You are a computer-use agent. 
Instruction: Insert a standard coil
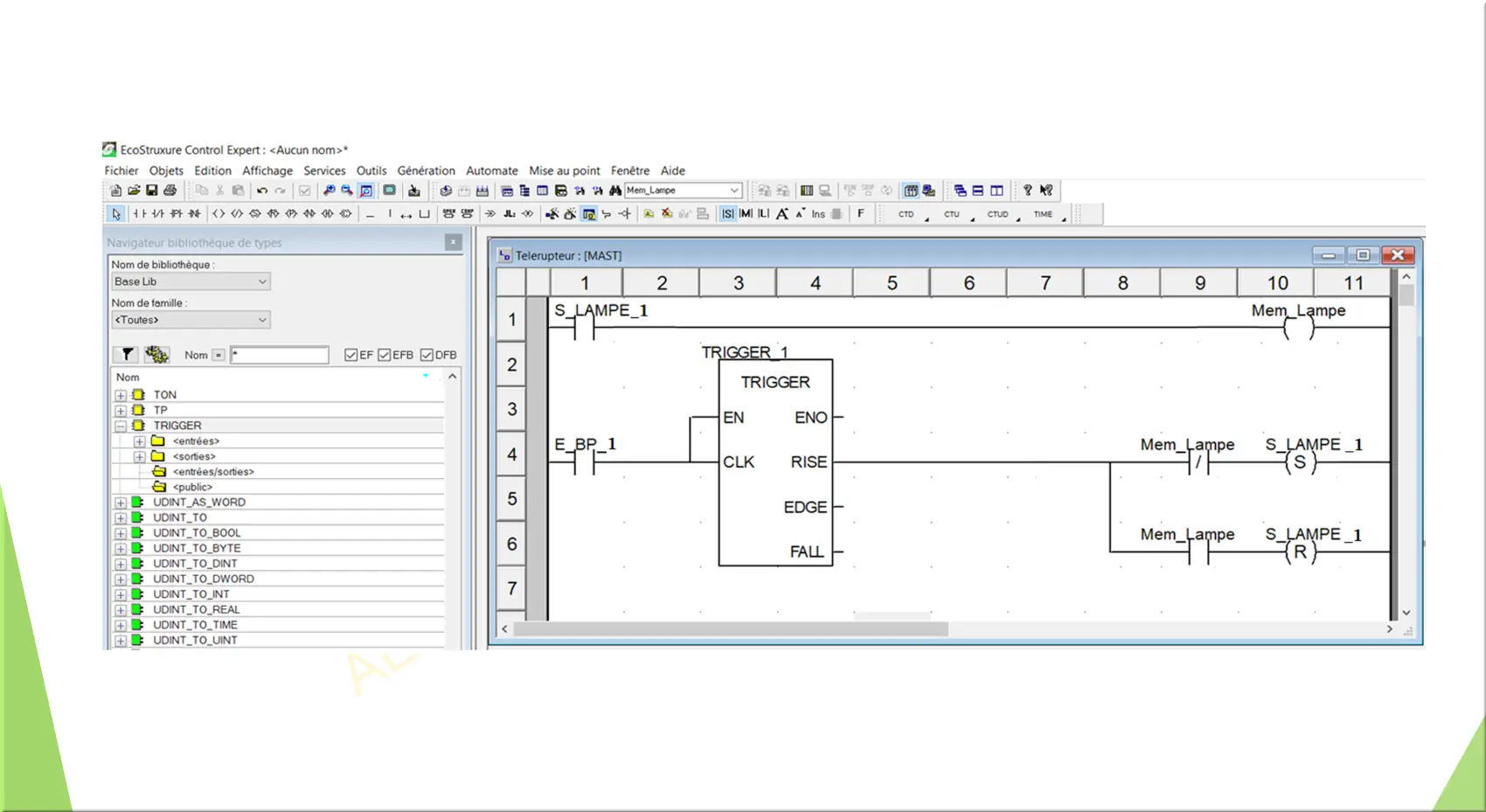(x=219, y=214)
